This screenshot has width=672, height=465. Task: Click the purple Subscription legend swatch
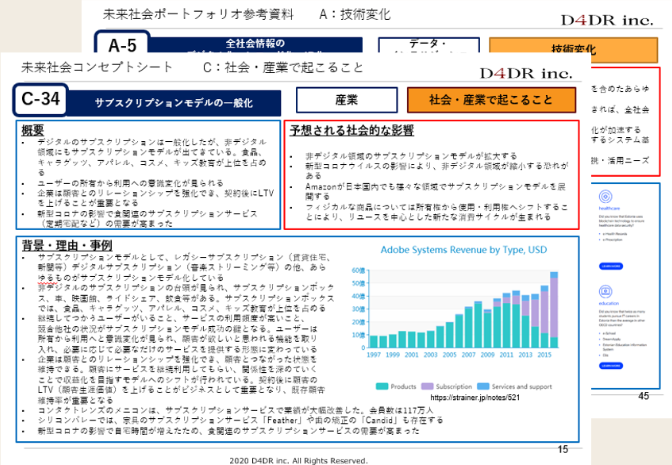coord(427,386)
